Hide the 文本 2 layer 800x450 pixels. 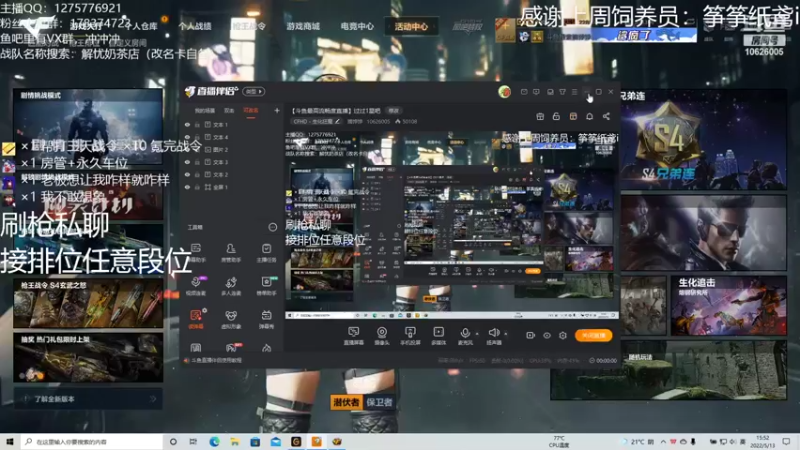[x=187, y=174]
